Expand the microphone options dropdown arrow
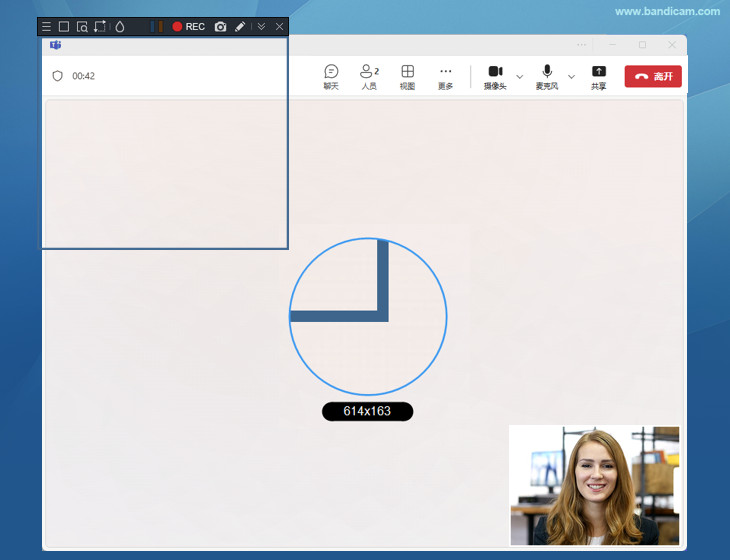 coord(571,77)
